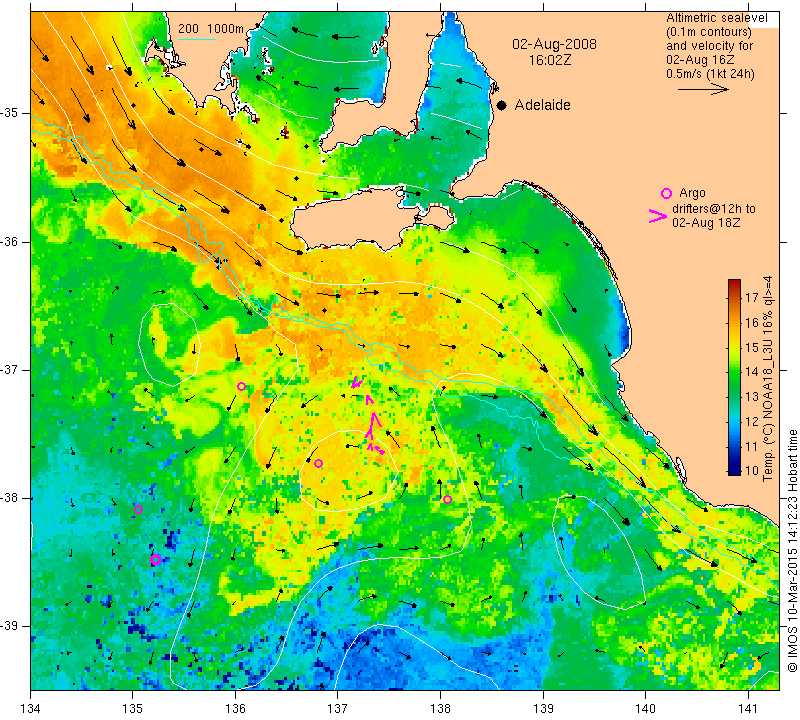Click longitude tick label '134'
This screenshot has height=720, width=800.
(31, 709)
